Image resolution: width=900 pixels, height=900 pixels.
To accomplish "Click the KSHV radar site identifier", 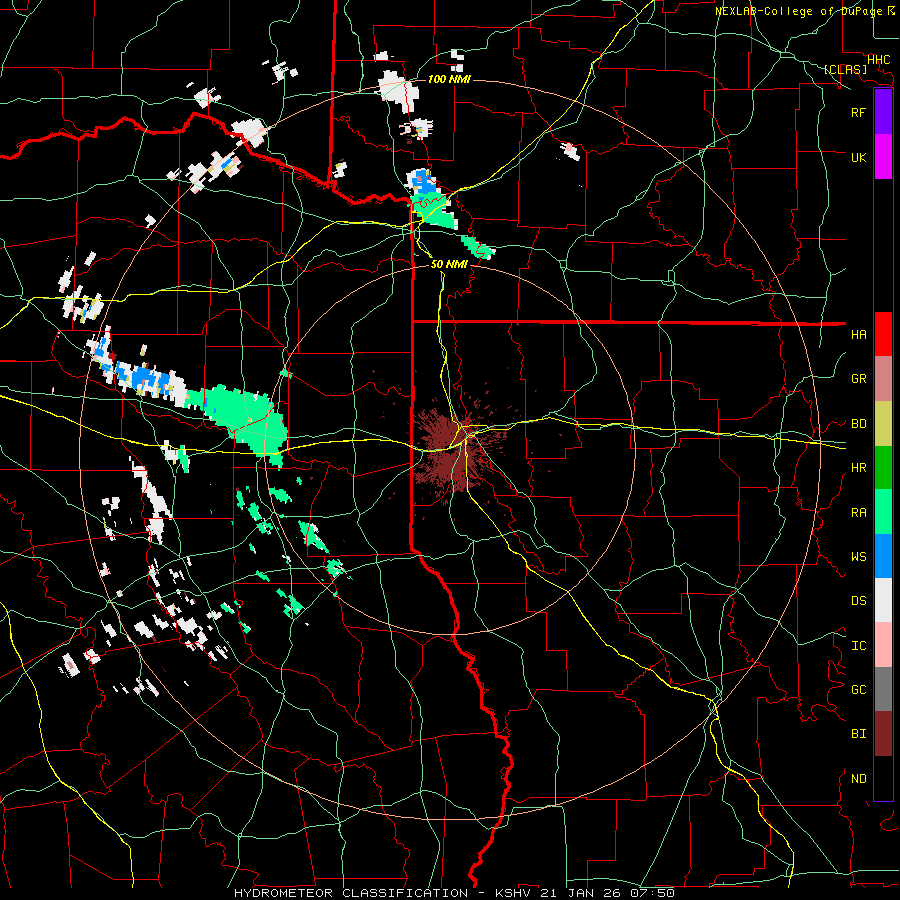I will 514,893.
